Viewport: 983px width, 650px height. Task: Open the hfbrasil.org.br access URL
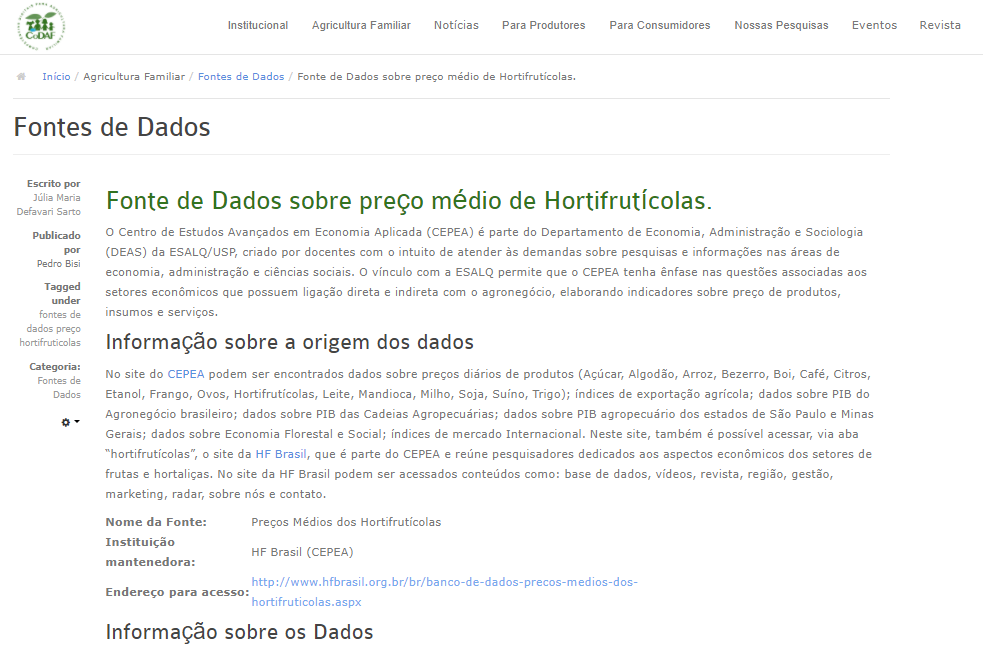(x=444, y=583)
